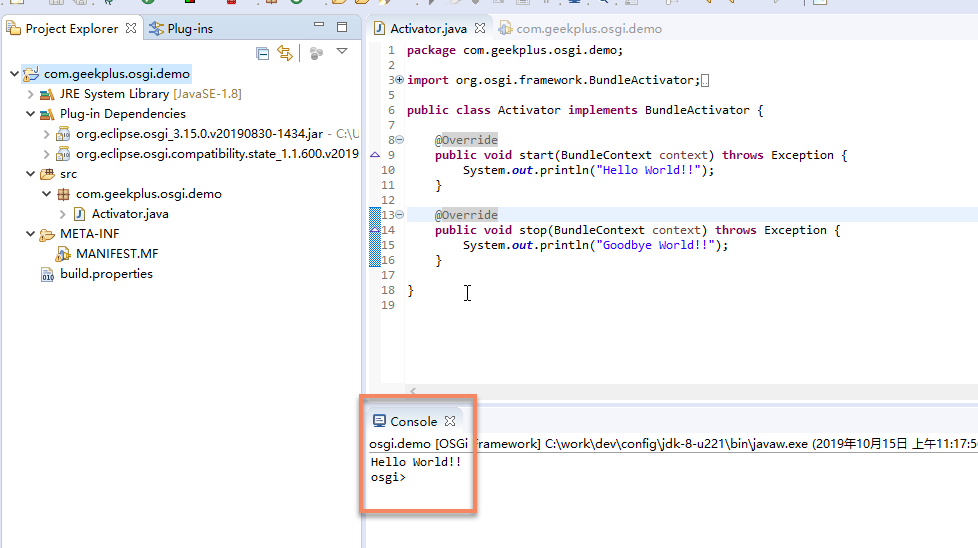Click the src source folder icon
978x548 pixels.
point(47,174)
